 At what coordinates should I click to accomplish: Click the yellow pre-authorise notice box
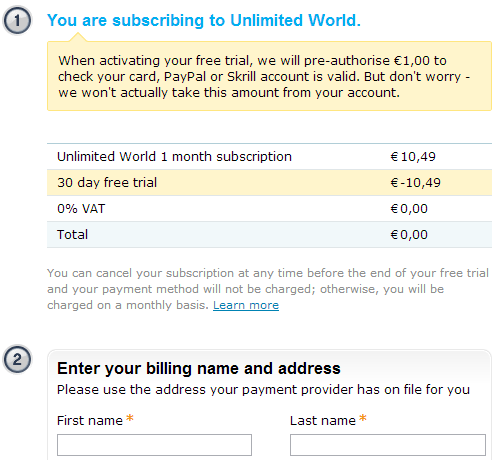coord(269,76)
